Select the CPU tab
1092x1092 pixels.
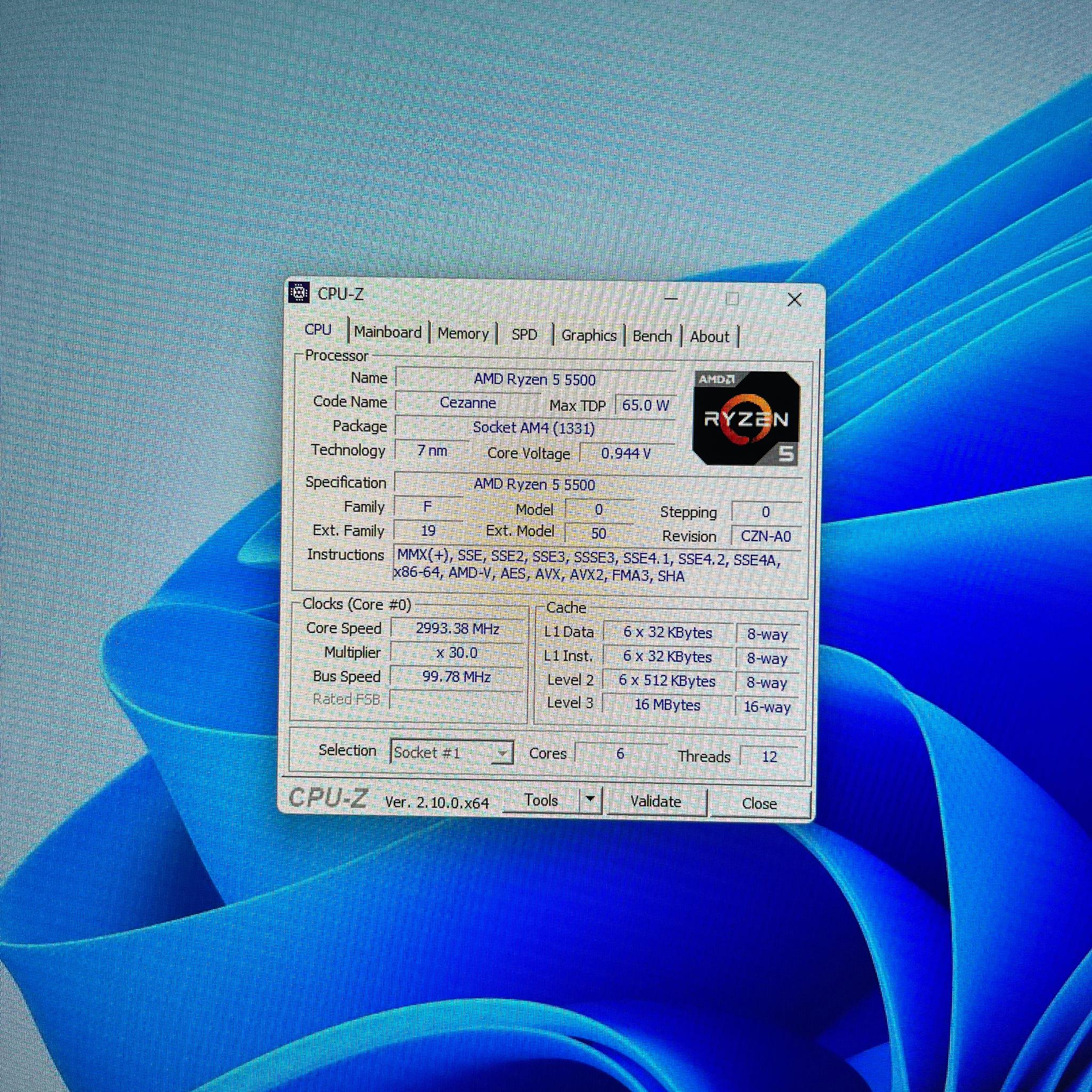coord(318,330)
